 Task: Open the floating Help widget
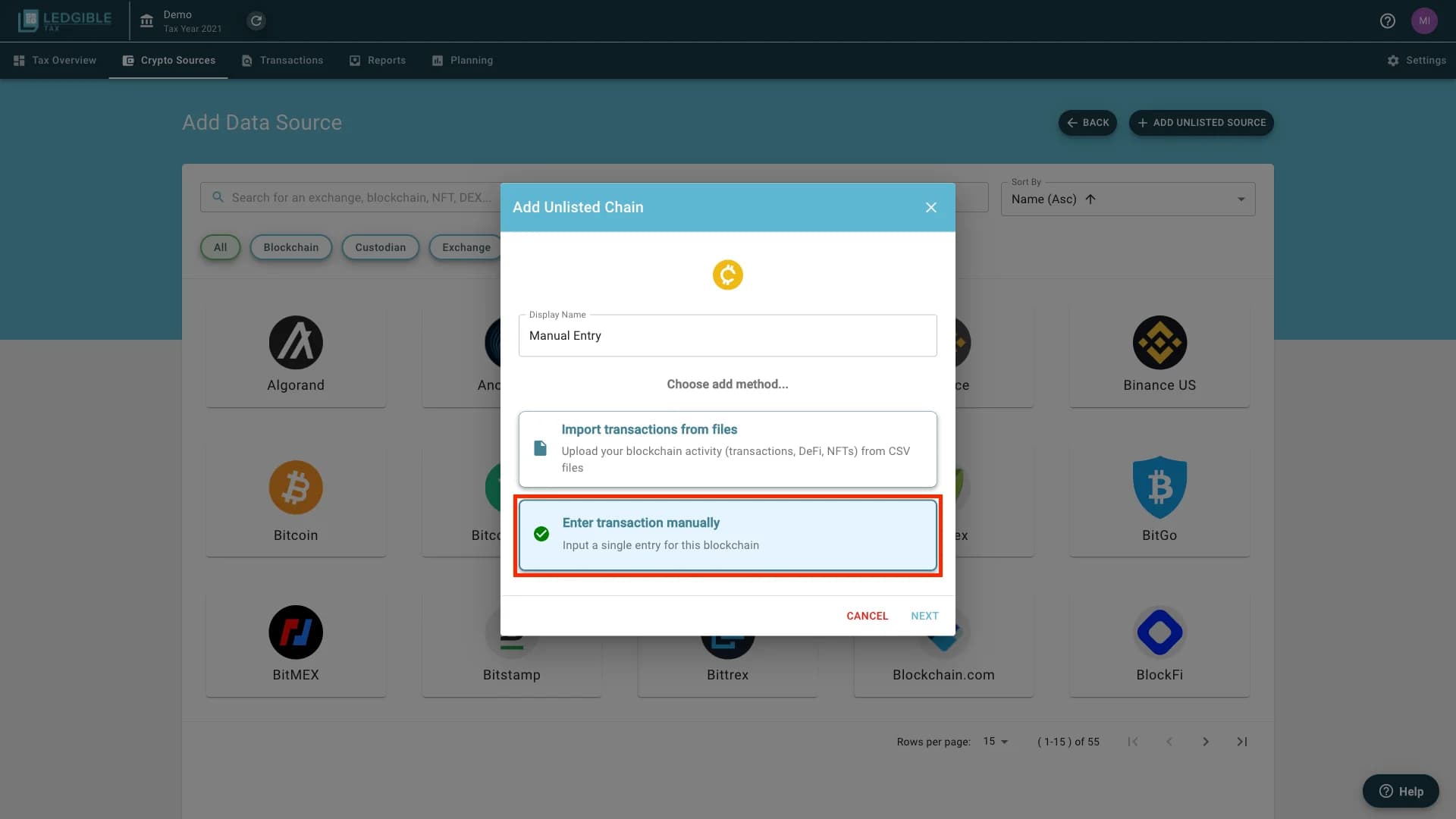coord(1401,791)
